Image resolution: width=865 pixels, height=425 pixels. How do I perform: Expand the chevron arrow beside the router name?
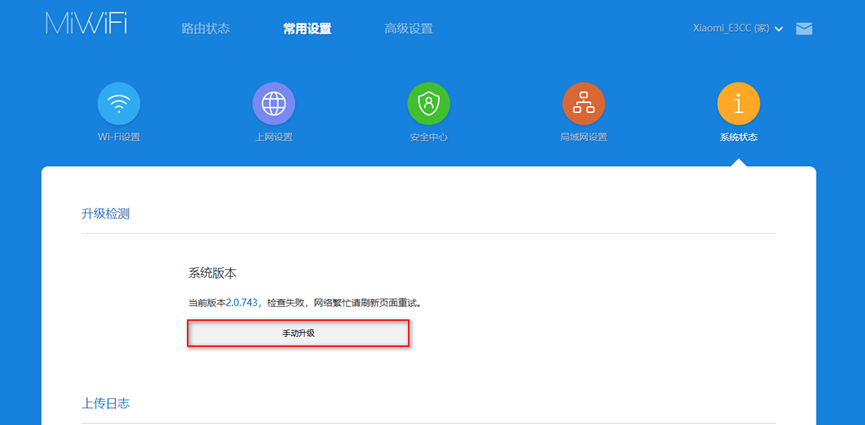(779, 29)
